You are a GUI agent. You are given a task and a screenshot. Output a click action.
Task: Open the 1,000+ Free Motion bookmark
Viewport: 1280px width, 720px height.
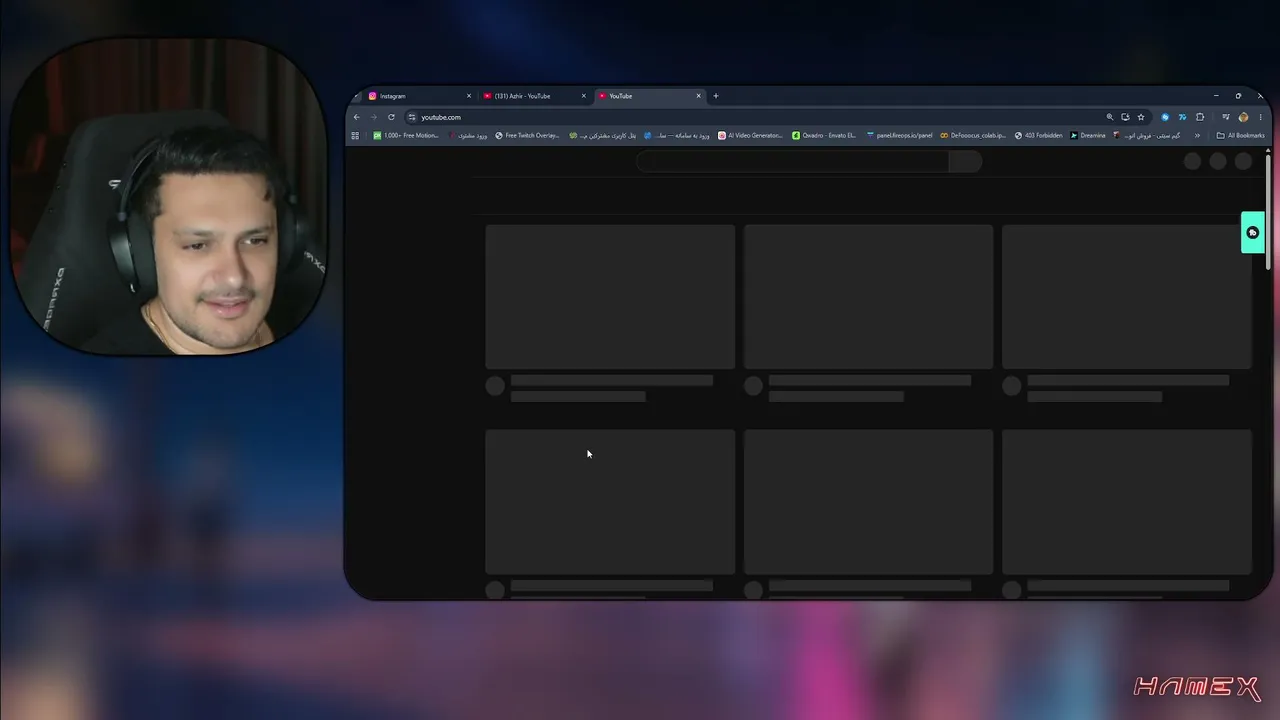click(x=406, y=136)
